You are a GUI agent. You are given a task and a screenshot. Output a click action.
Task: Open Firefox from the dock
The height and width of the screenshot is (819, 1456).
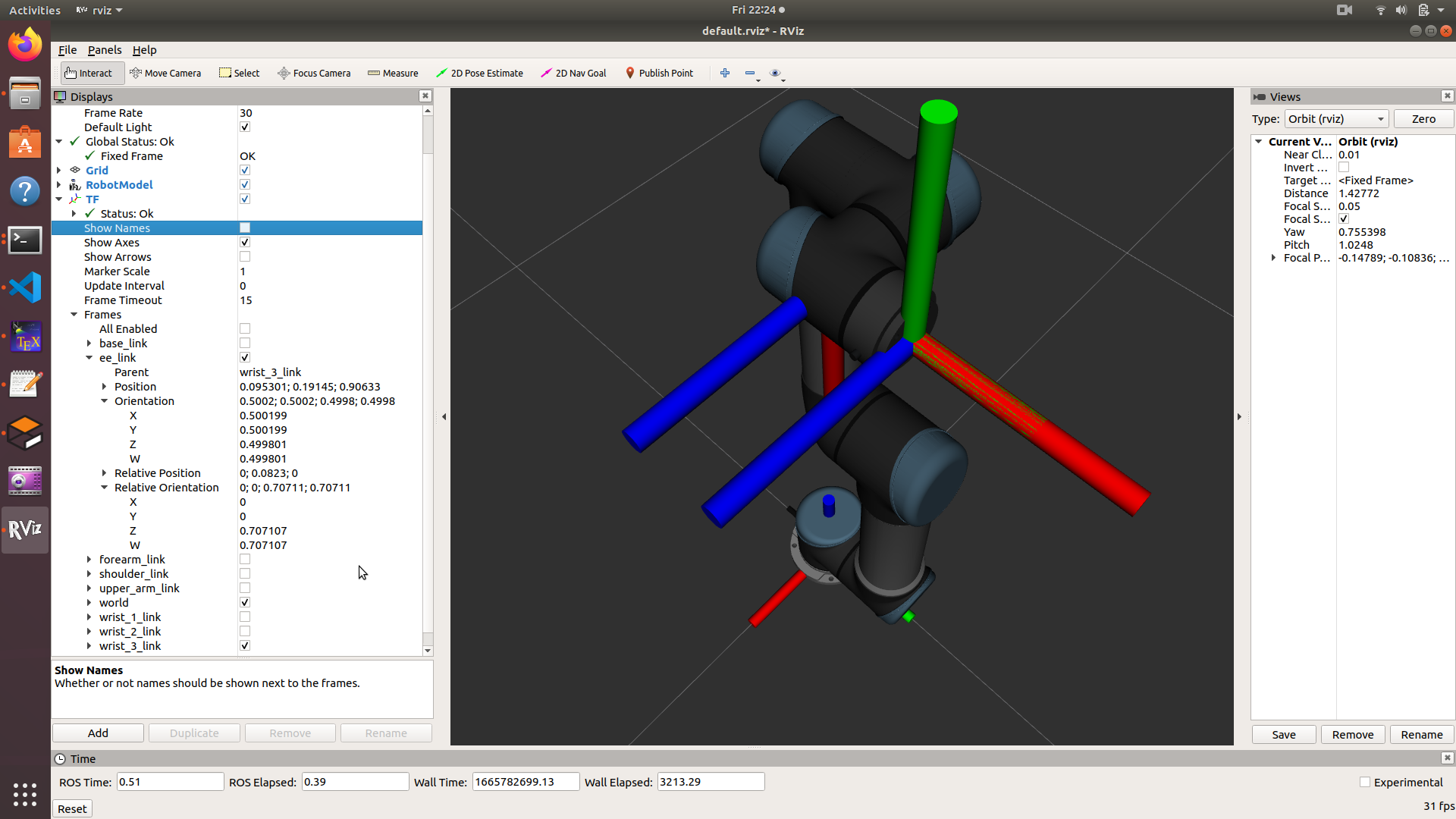point(25,45)
